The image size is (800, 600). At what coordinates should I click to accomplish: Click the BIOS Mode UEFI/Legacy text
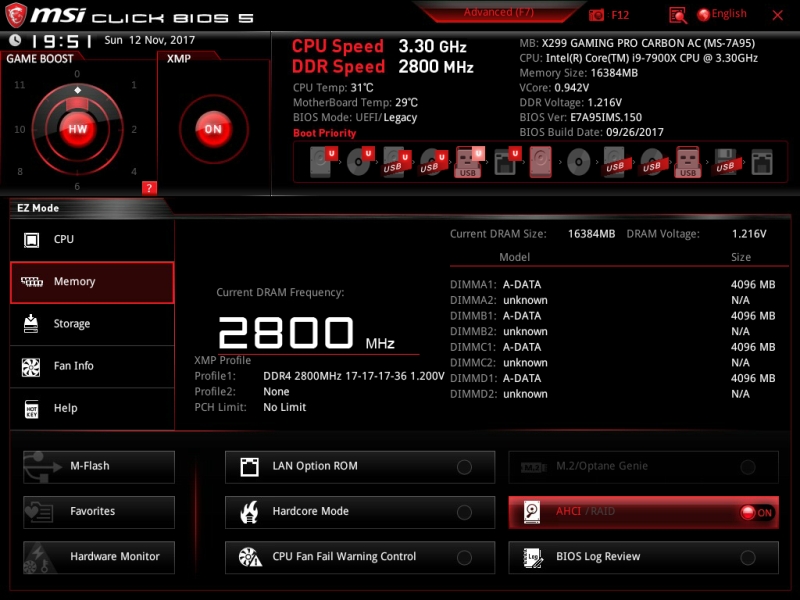click(x=355, y=118)
